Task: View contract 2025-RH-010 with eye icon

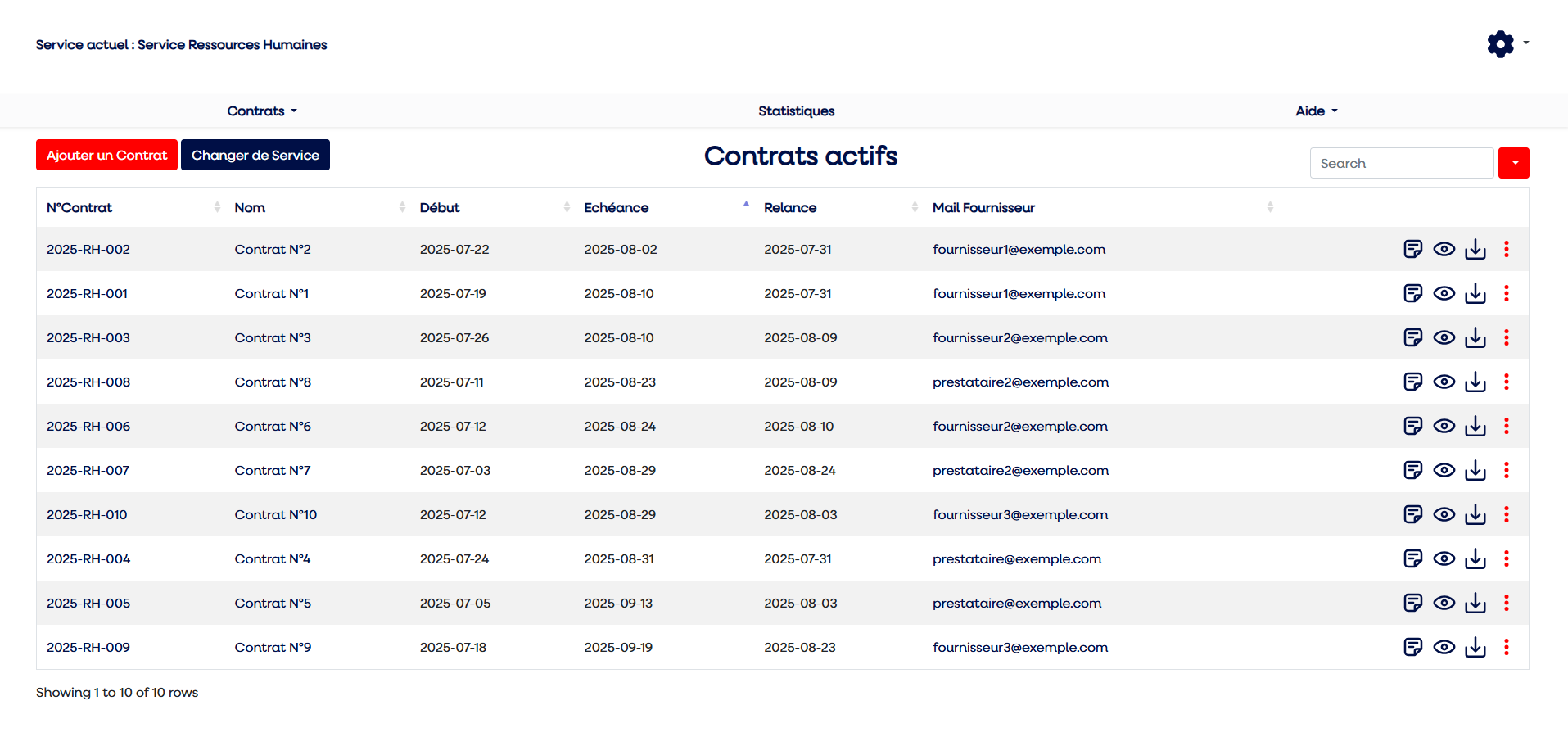Action: click(x=1444, y=514)
